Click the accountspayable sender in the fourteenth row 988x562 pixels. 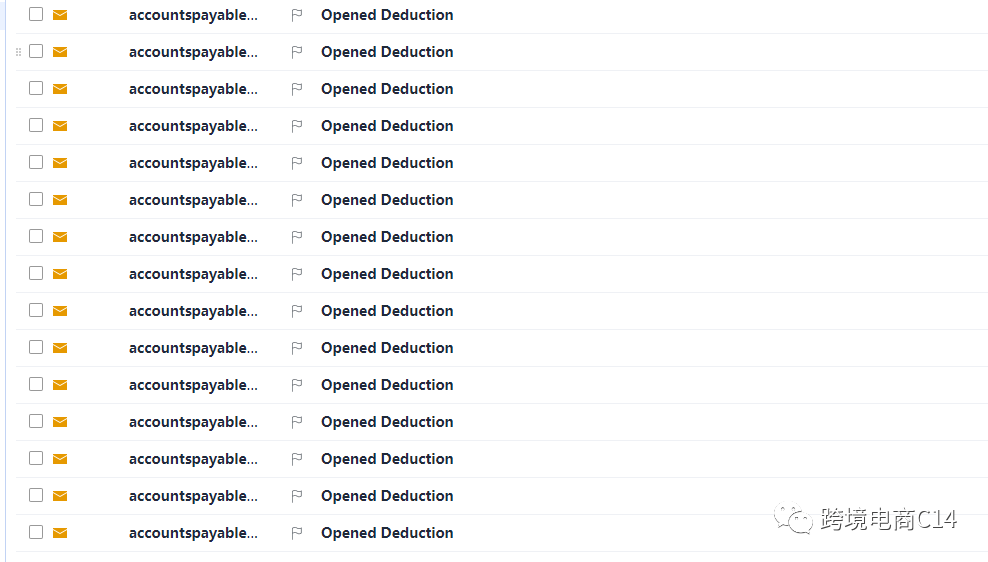click(x=193, y=496)
